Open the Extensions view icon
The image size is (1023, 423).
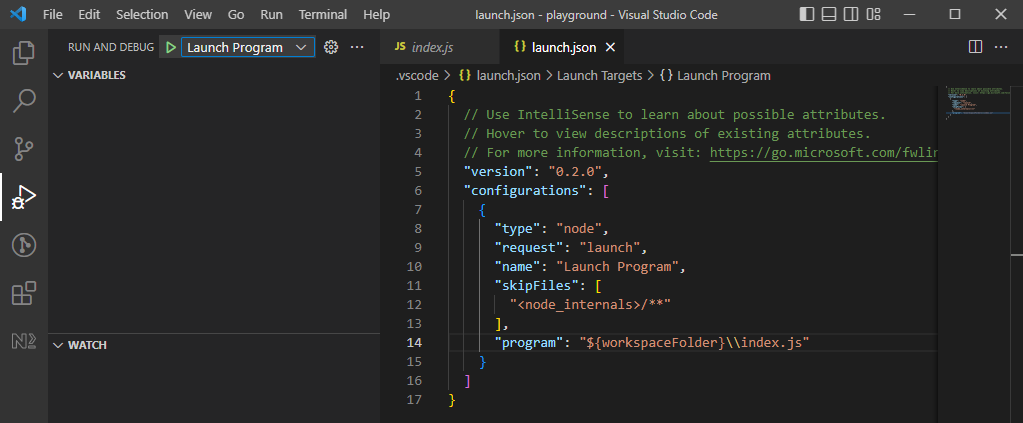[x=23, y=293]
